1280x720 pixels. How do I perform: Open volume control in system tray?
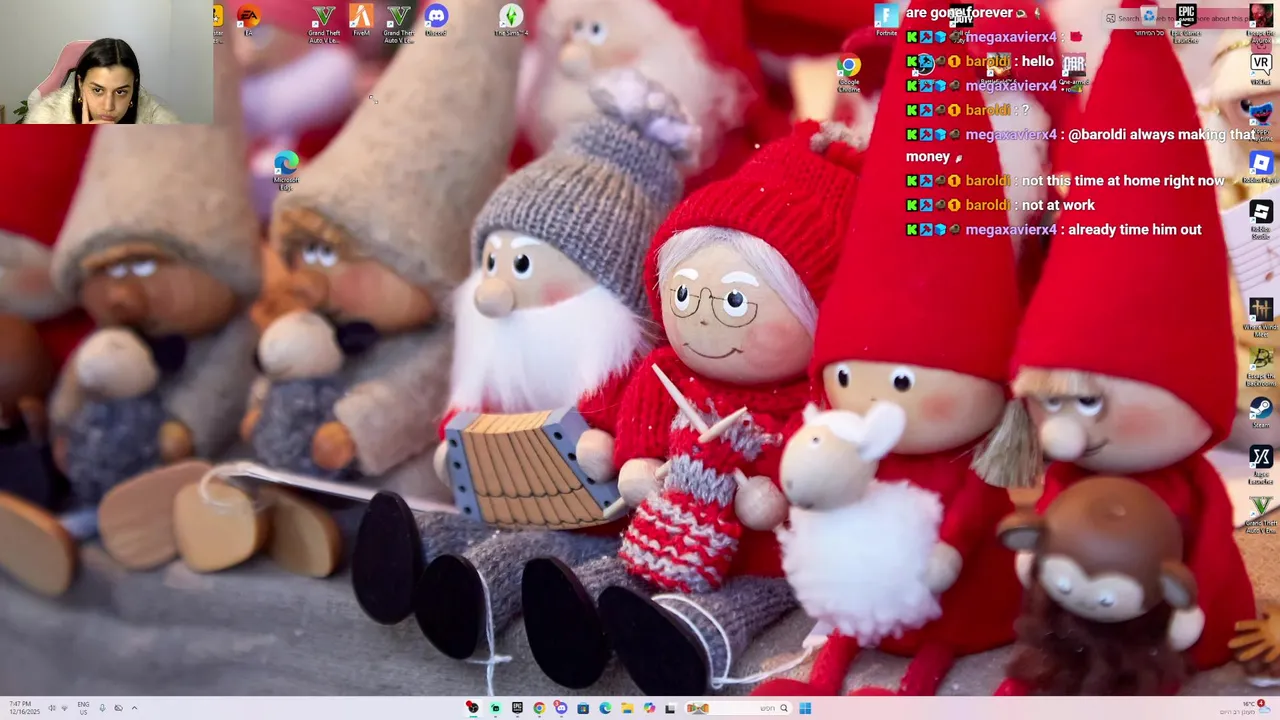[x=52, y=708]
